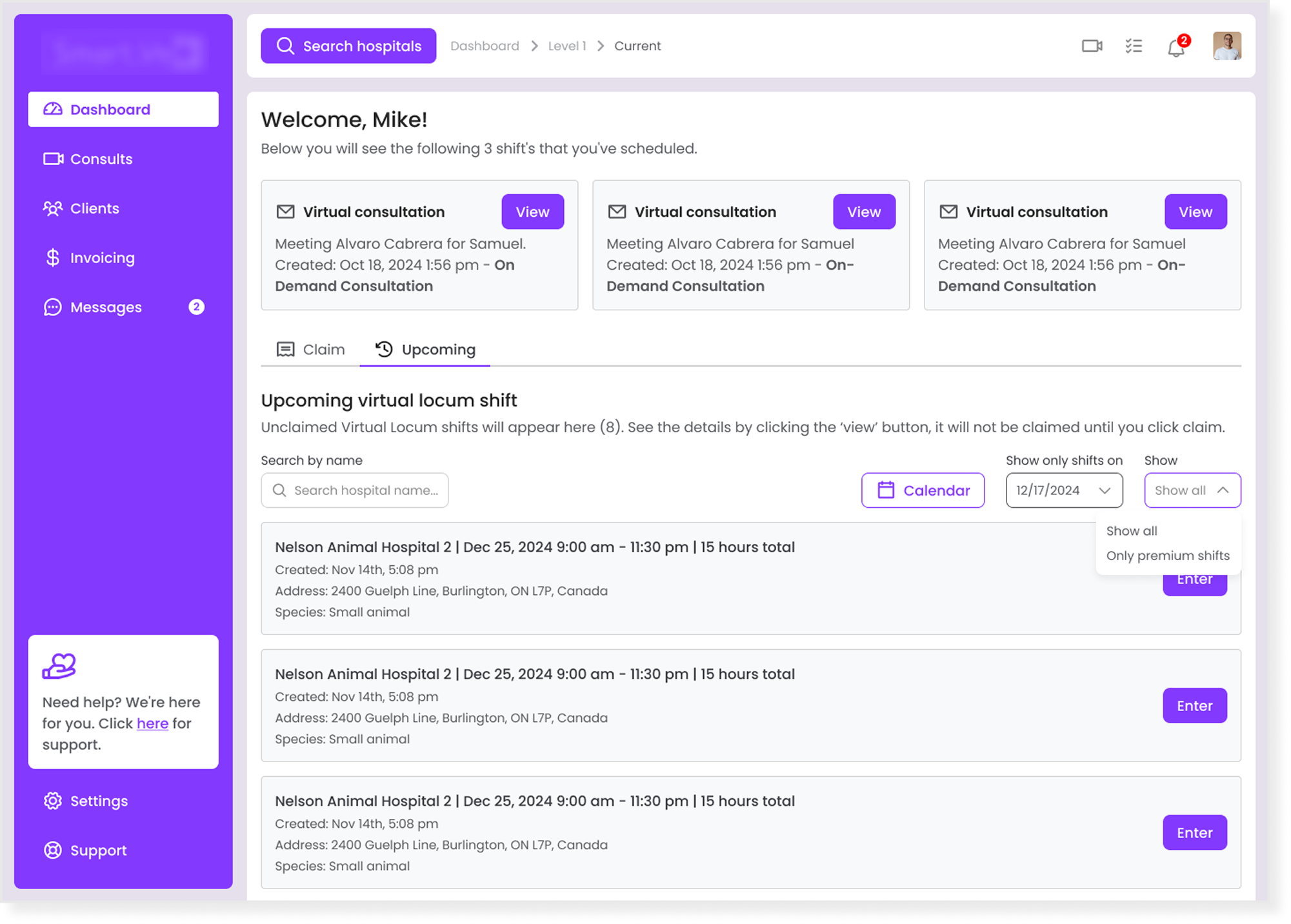Open Settings gear in the sidebar
1291x924 pixels.
click(x=99, y=801)
